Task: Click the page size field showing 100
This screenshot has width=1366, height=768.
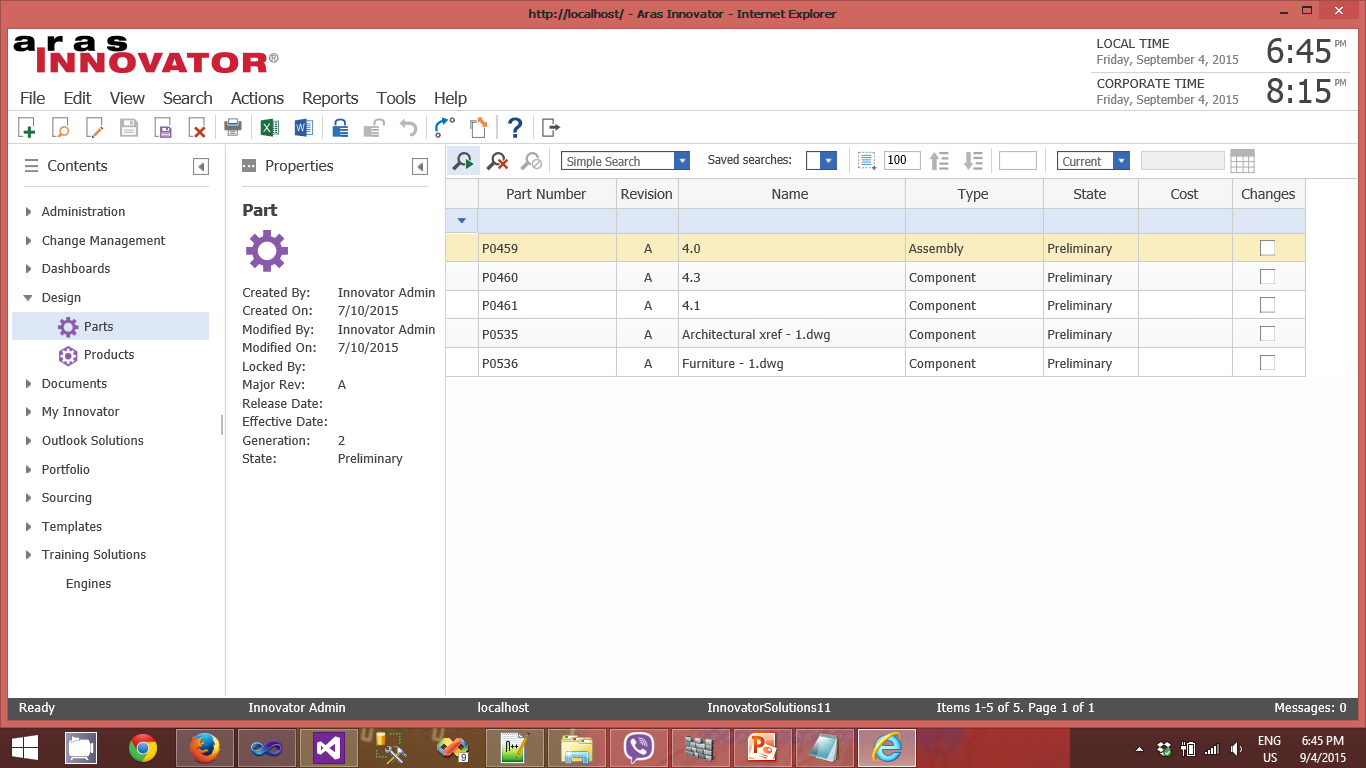Action: tap(901, 161)
